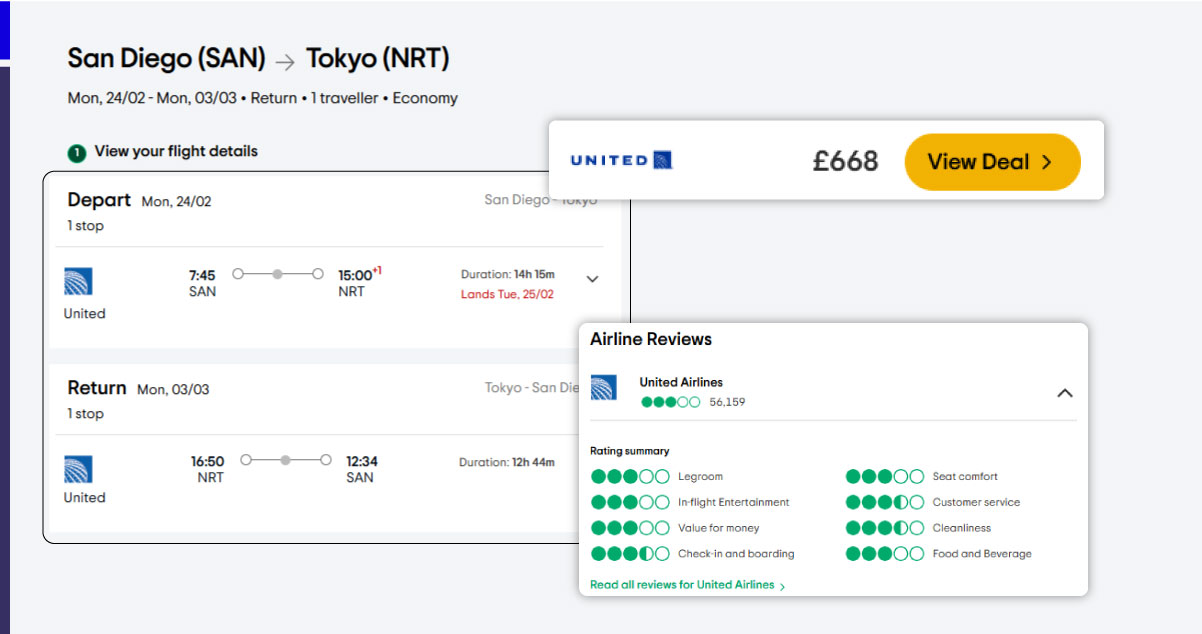
Task: Click the Check-in and boarding rating circles
Action: [630, 554]
